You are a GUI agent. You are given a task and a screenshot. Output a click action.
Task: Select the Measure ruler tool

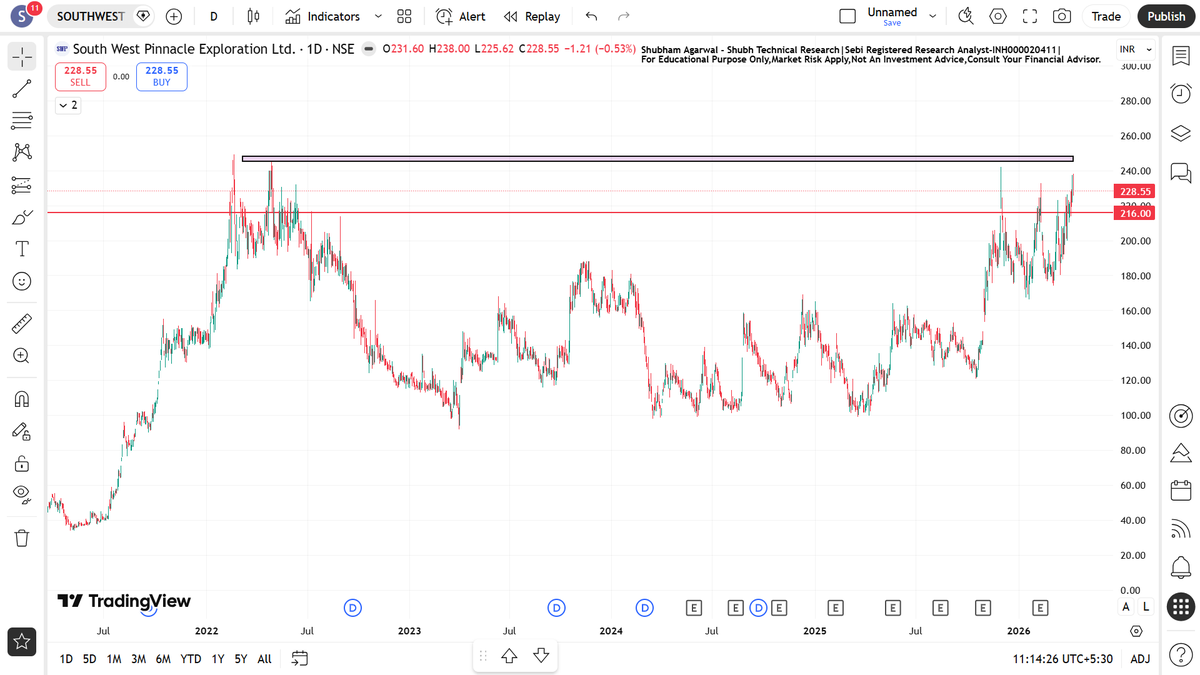[22, 323]
